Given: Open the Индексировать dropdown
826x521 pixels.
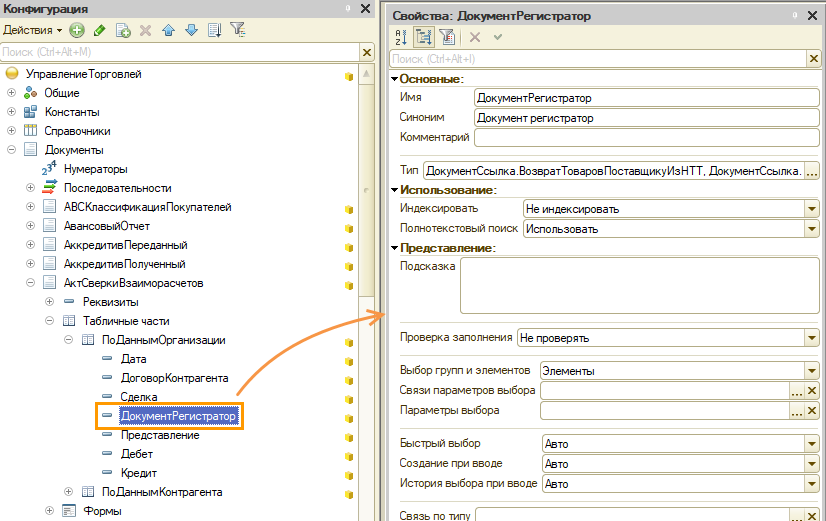Looking at the screenshot, I should point(812,209).
